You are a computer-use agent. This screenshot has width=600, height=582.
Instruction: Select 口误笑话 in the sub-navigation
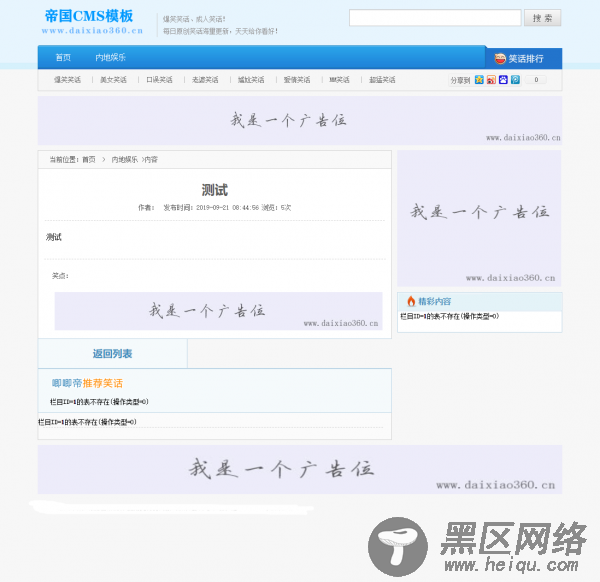pos(159,80)
